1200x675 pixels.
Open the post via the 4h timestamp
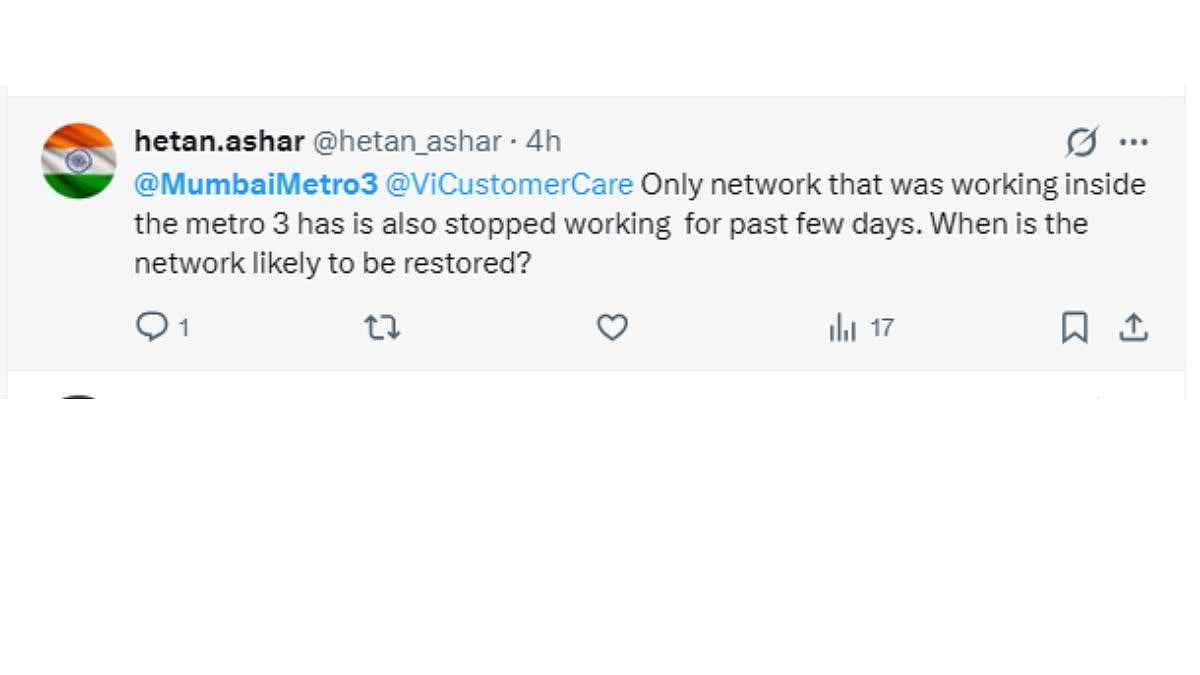[x=543, y=142]
